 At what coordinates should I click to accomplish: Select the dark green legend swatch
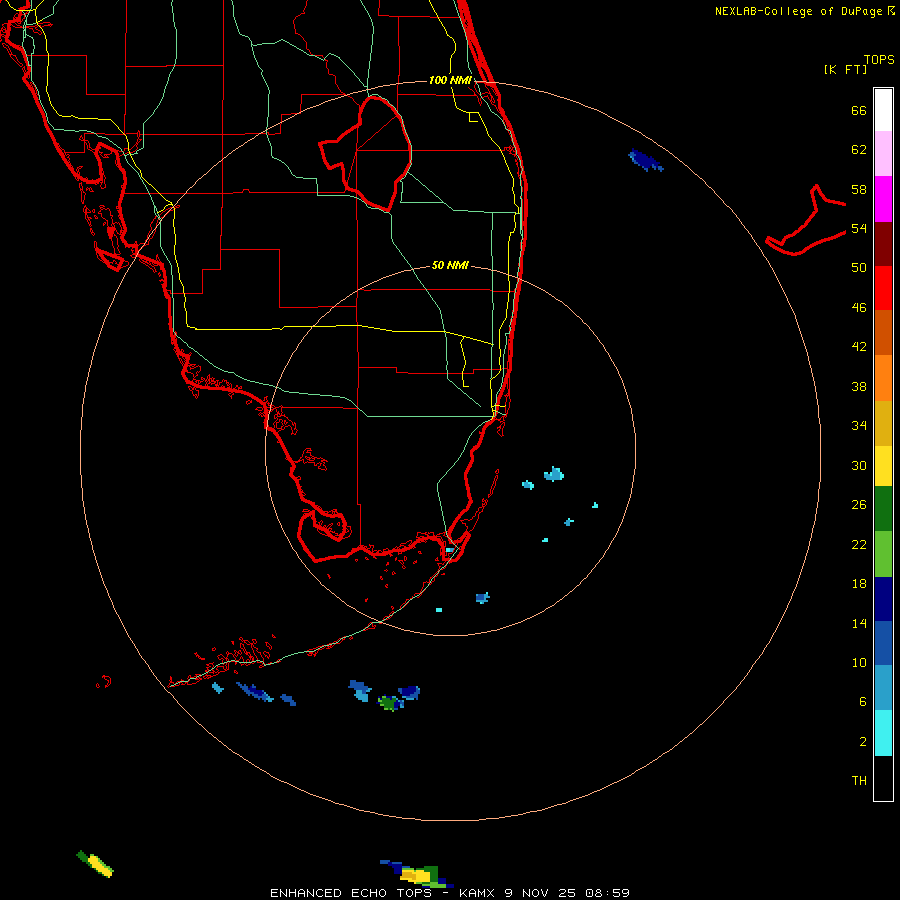click(883, 509)
